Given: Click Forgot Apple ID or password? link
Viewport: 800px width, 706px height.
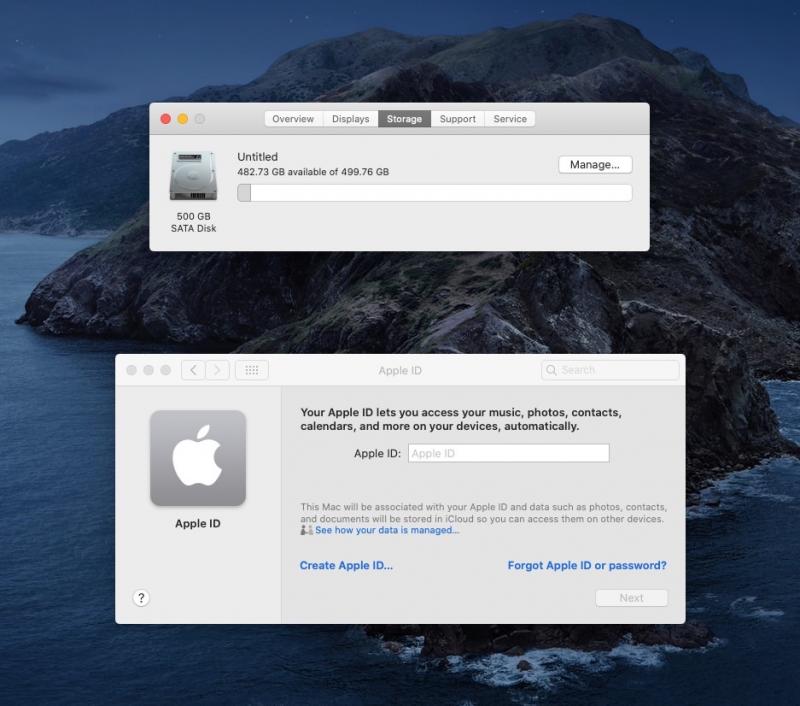Looking at the screenshot, I should pos(587,565).
